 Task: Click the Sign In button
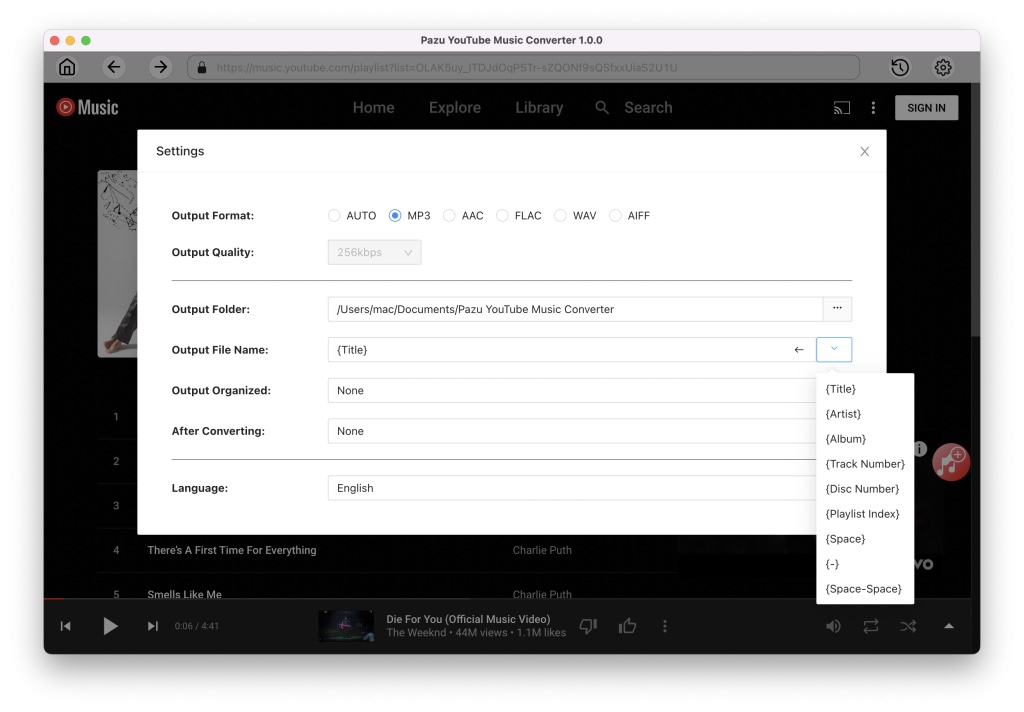(x=925, y=107)
